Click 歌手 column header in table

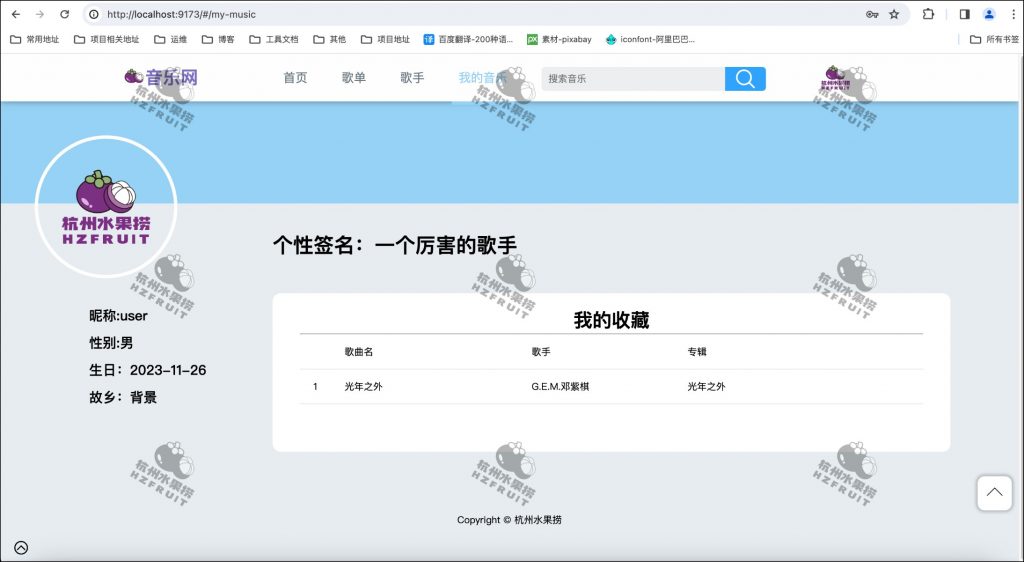541,352
